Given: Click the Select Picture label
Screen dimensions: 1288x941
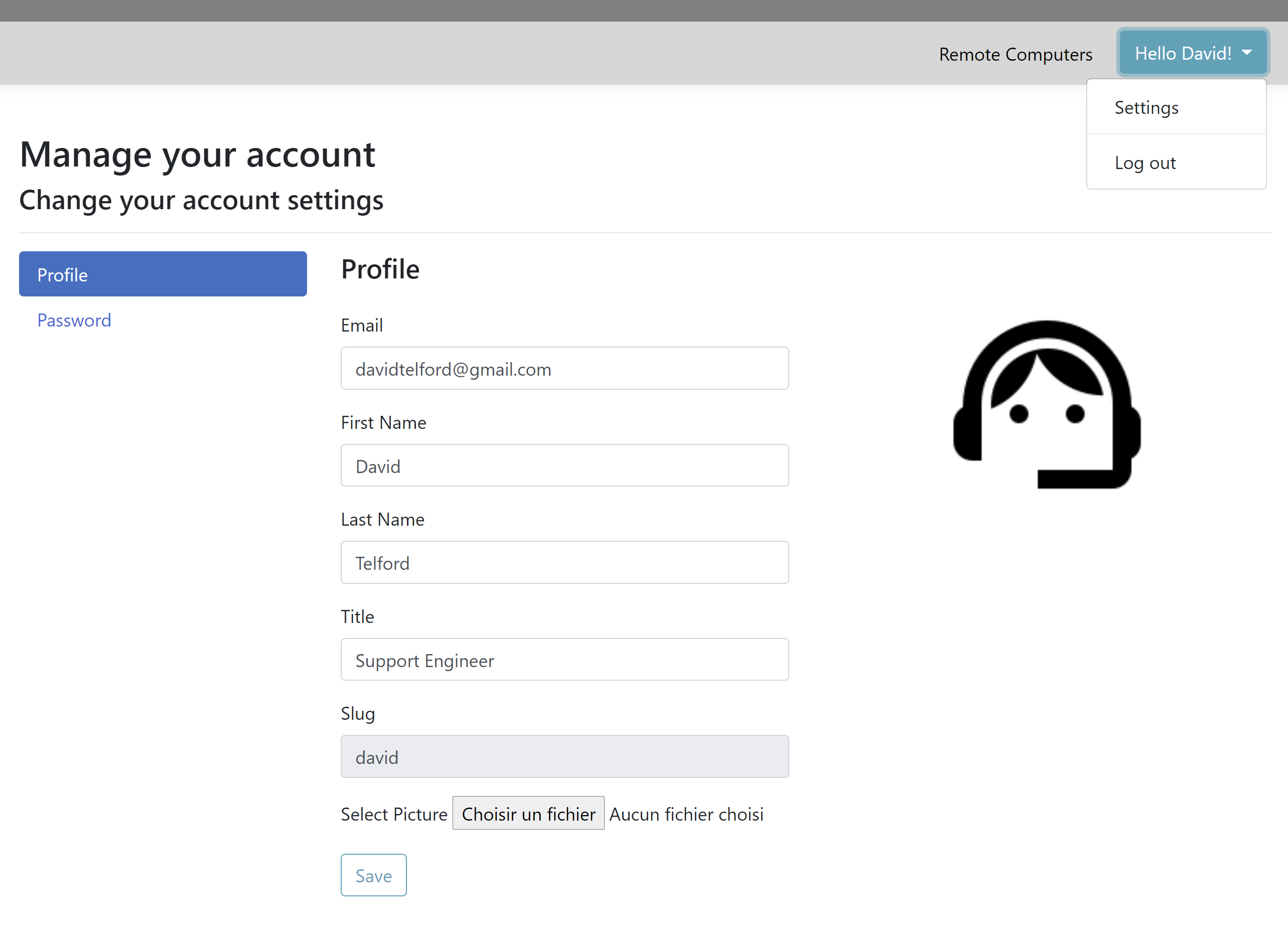Looking at the screenshot, I should (394, 814).
